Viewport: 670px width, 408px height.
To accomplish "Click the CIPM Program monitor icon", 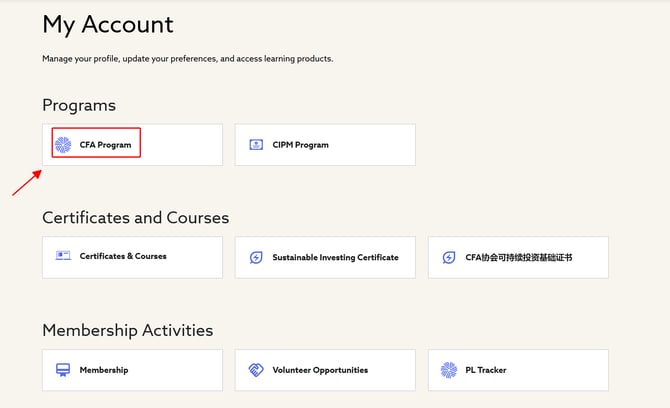I will click(255, 145).
